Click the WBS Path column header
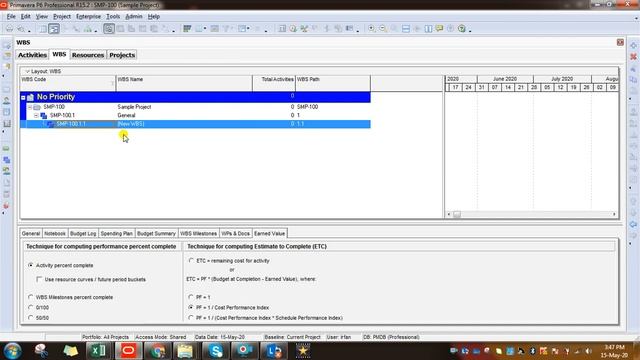The image size is (640, 360). click(x=333, y=83)
